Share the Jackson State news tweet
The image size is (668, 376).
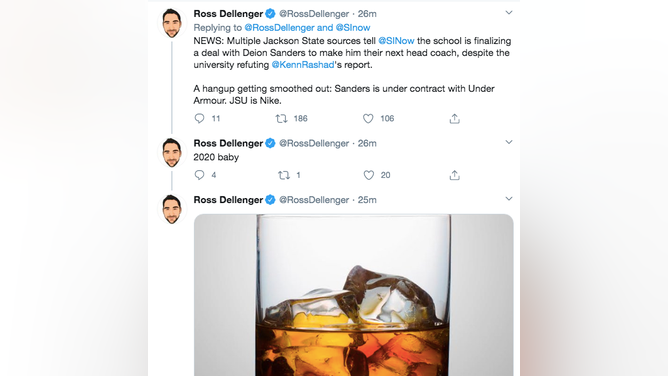point(455,118)
